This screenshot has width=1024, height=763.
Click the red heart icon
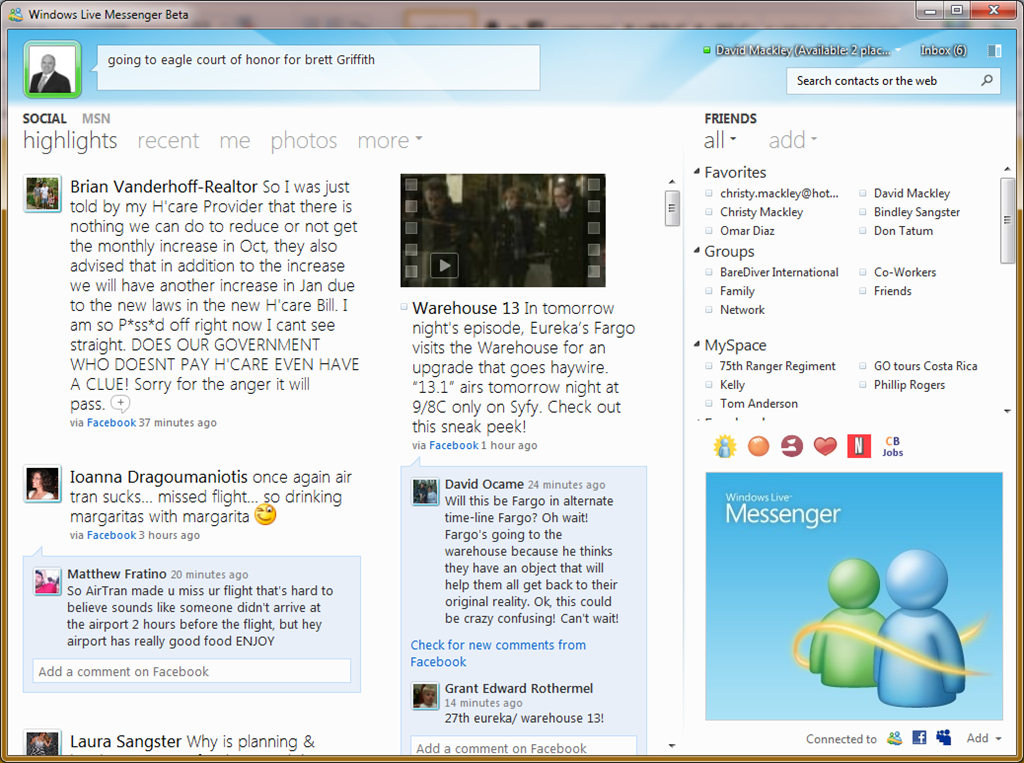(825, 446)
